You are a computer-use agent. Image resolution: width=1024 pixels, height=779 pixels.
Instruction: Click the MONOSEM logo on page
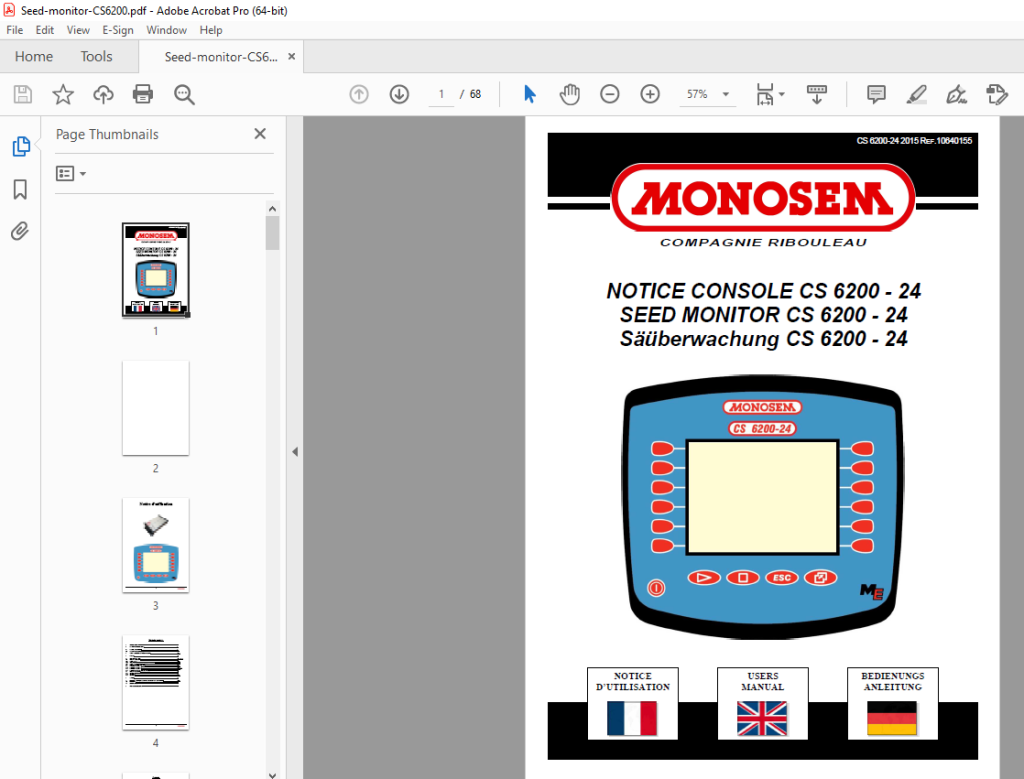tap(763, 198)
